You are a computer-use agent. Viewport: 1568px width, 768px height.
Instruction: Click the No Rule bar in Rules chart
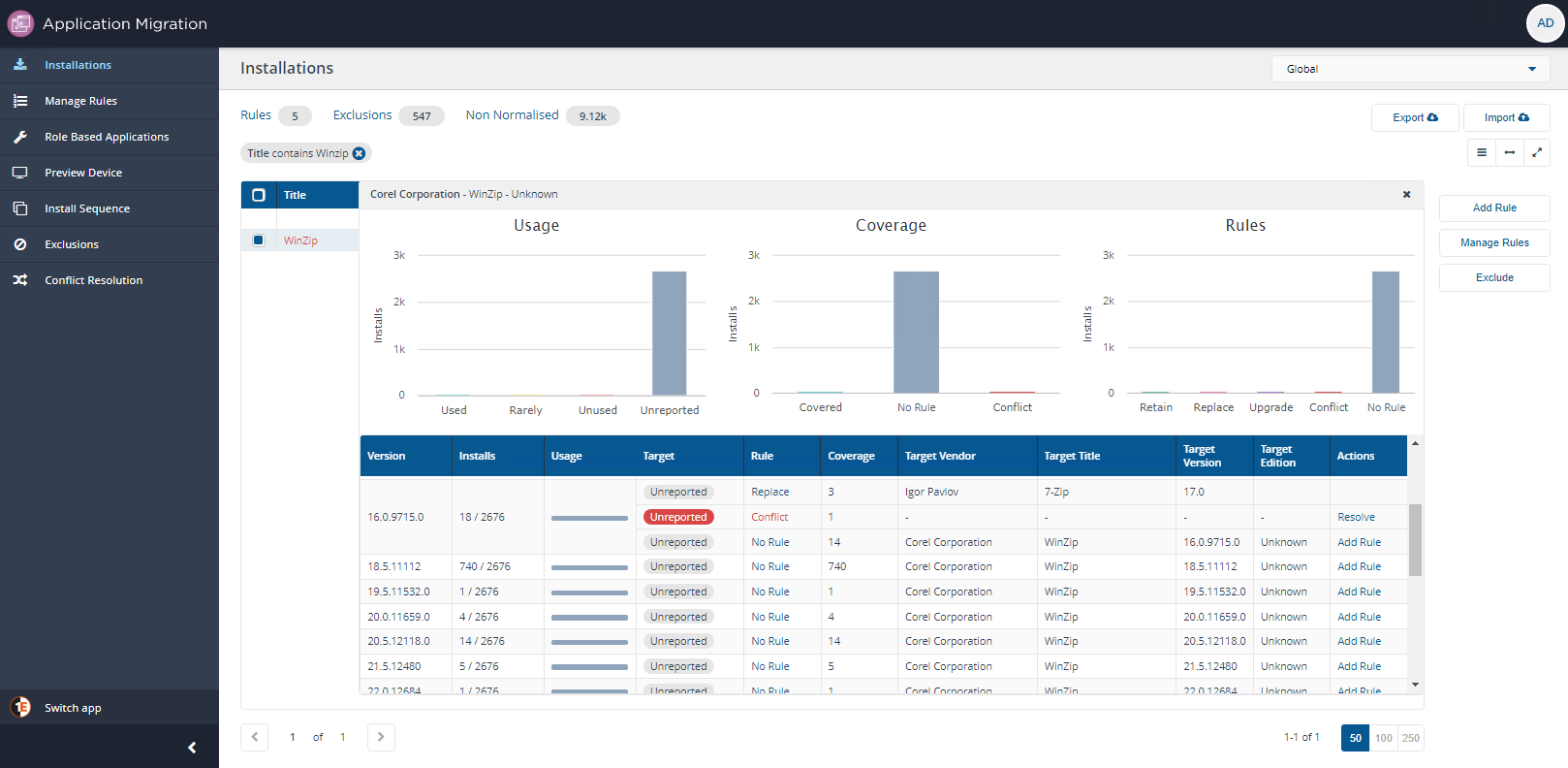1386,332
